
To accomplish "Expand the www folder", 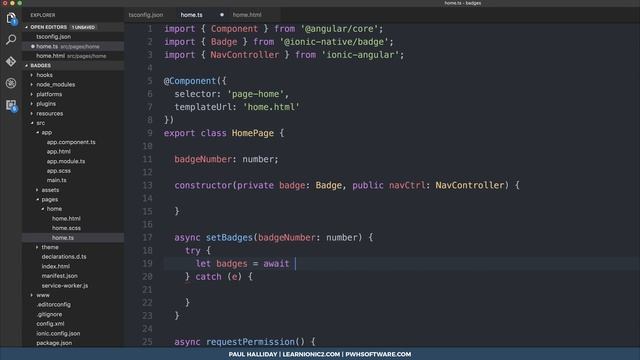I will 42,295.
